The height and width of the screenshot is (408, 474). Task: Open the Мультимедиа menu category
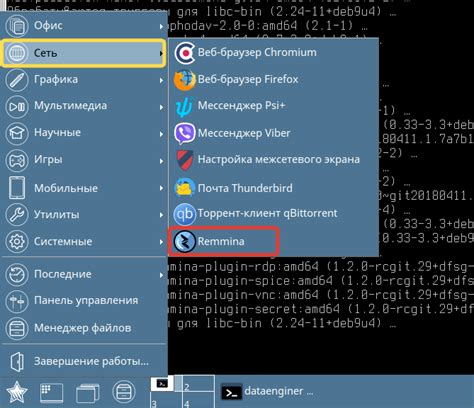(x=84, y=107)
